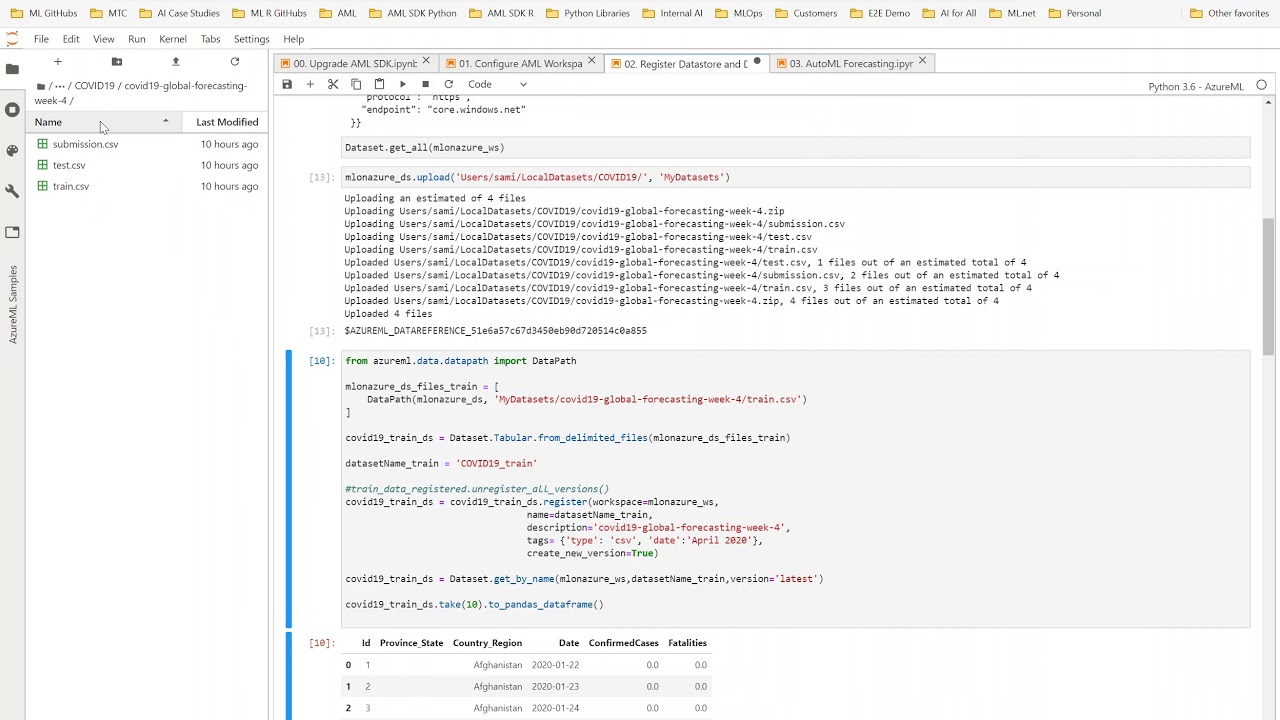This screenshot has height=720, width=1280.
Task: Open the Tabs menu
Action: (x=210, y=39)
